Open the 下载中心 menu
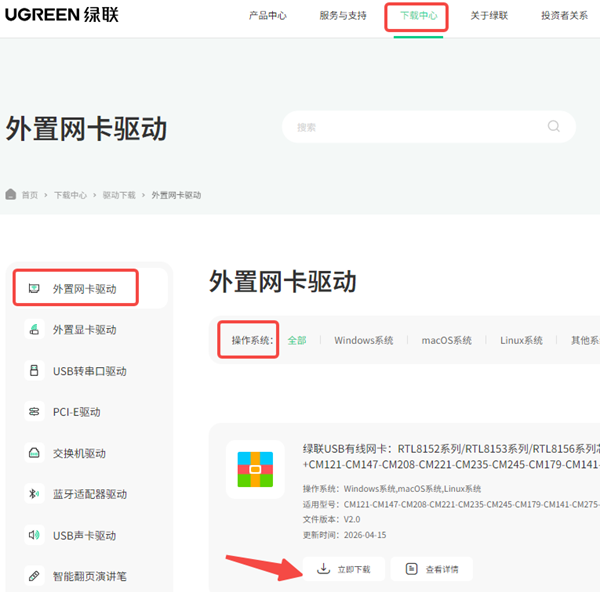Image resolution: width=600 pixels, height=592 pixels. (418, 16)
